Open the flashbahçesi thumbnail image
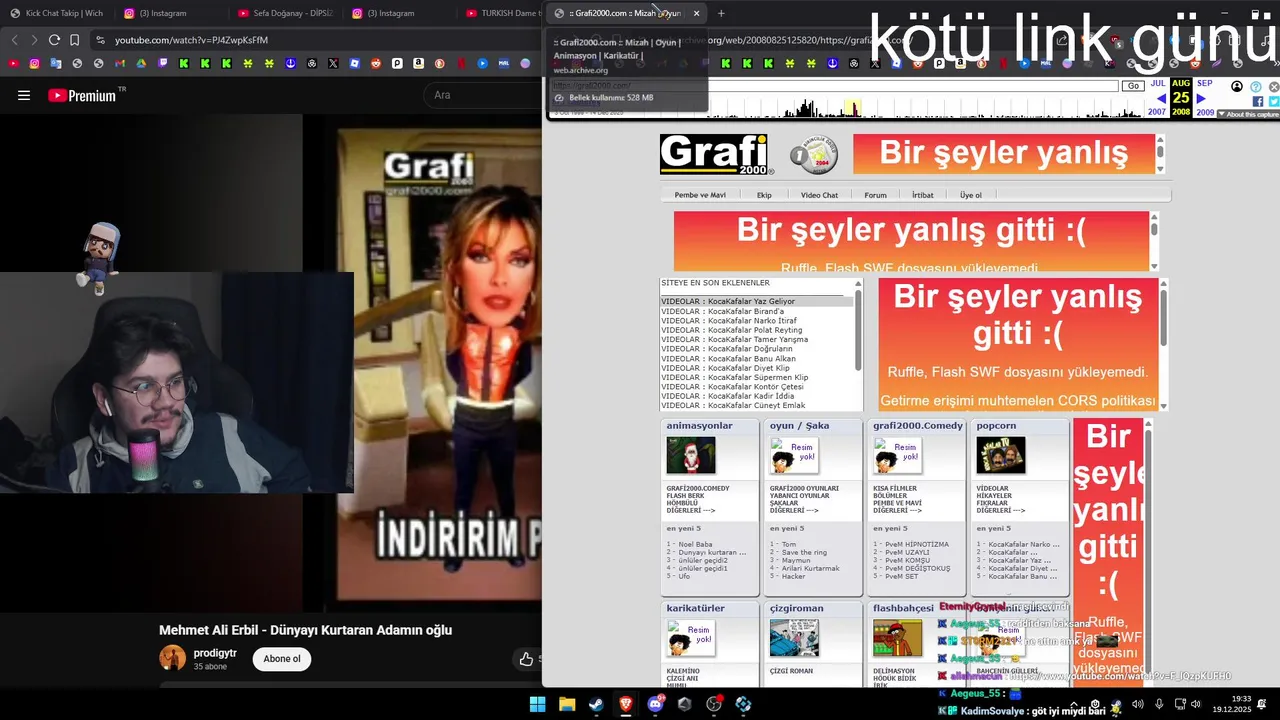Screen dimensions: 1280x720 tap(897, 638)
